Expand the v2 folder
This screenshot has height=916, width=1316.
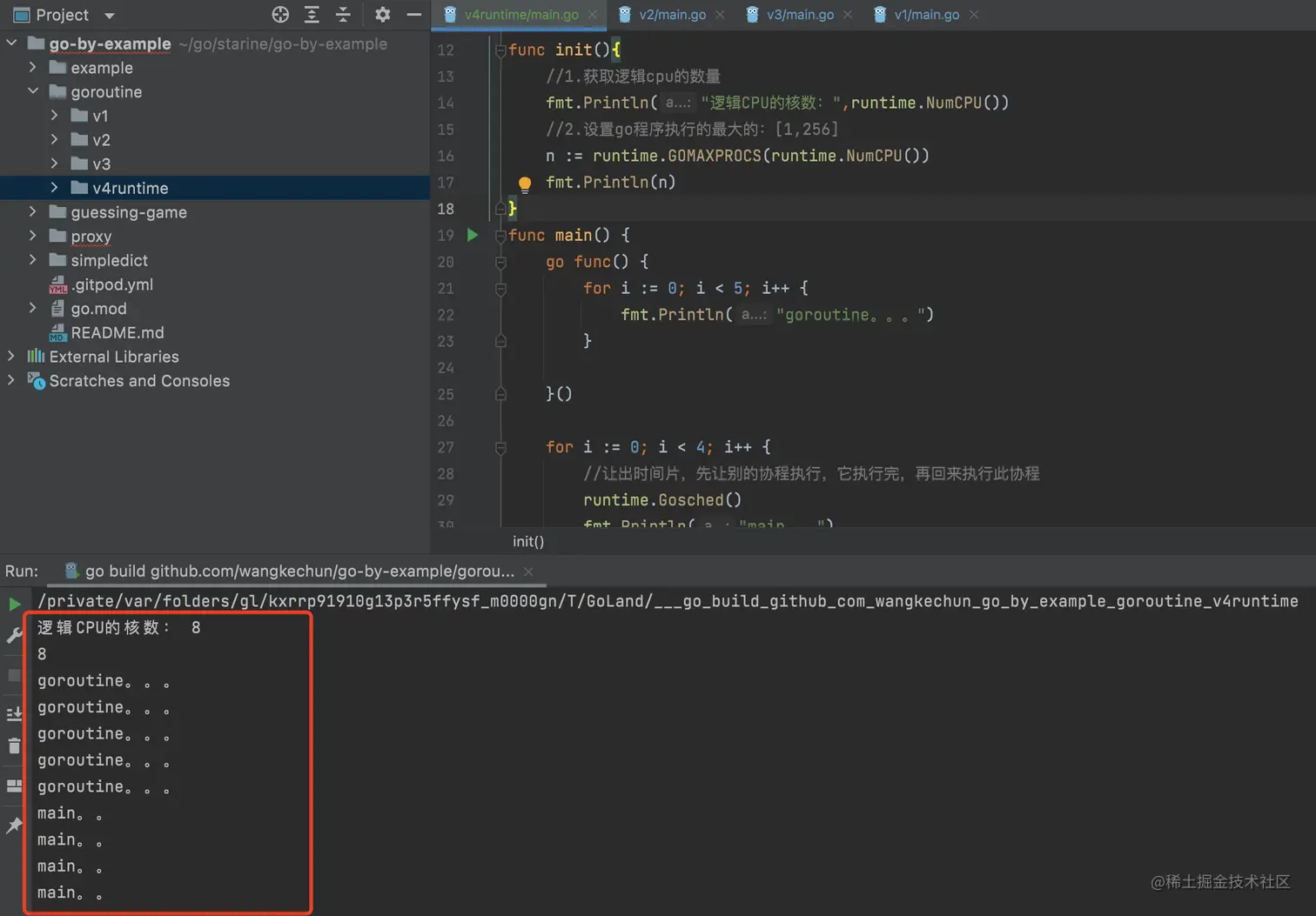pos(55,139)
